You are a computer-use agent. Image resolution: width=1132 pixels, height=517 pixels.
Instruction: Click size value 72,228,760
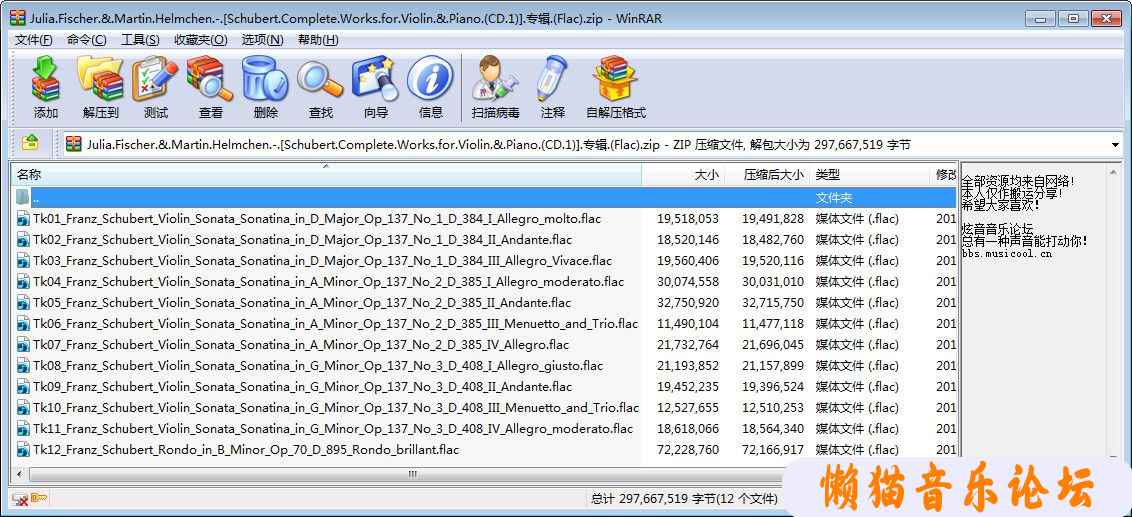[687, 450]
